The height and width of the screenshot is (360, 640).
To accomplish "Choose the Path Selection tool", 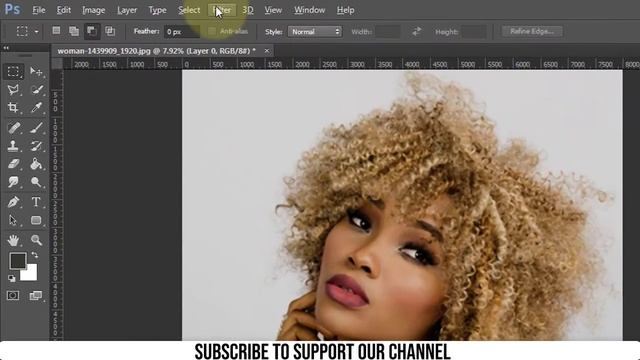I will pyautogui.click(x=13, y=220).
